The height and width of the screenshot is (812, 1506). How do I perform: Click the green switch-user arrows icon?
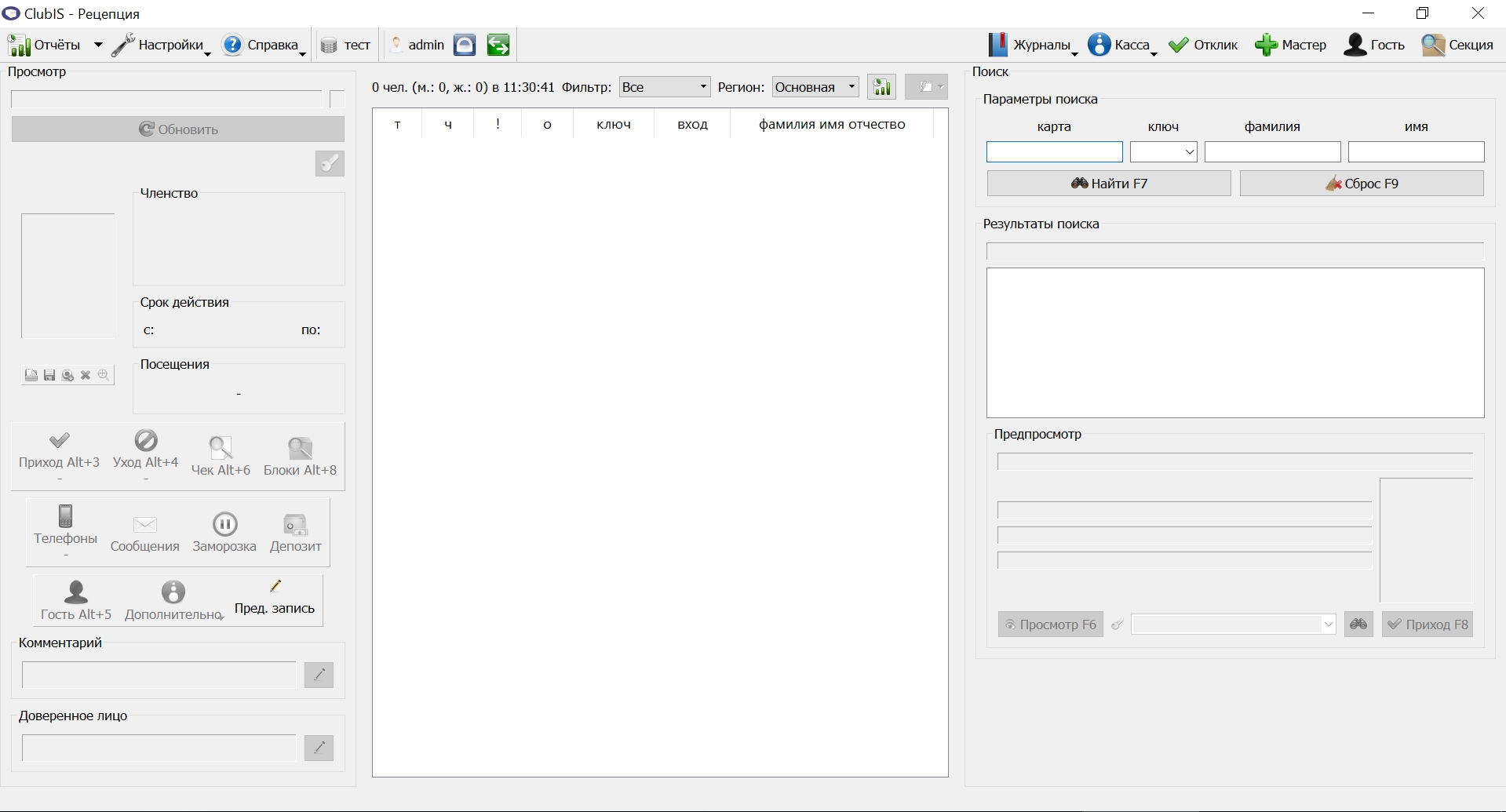(x=498, y=46)
